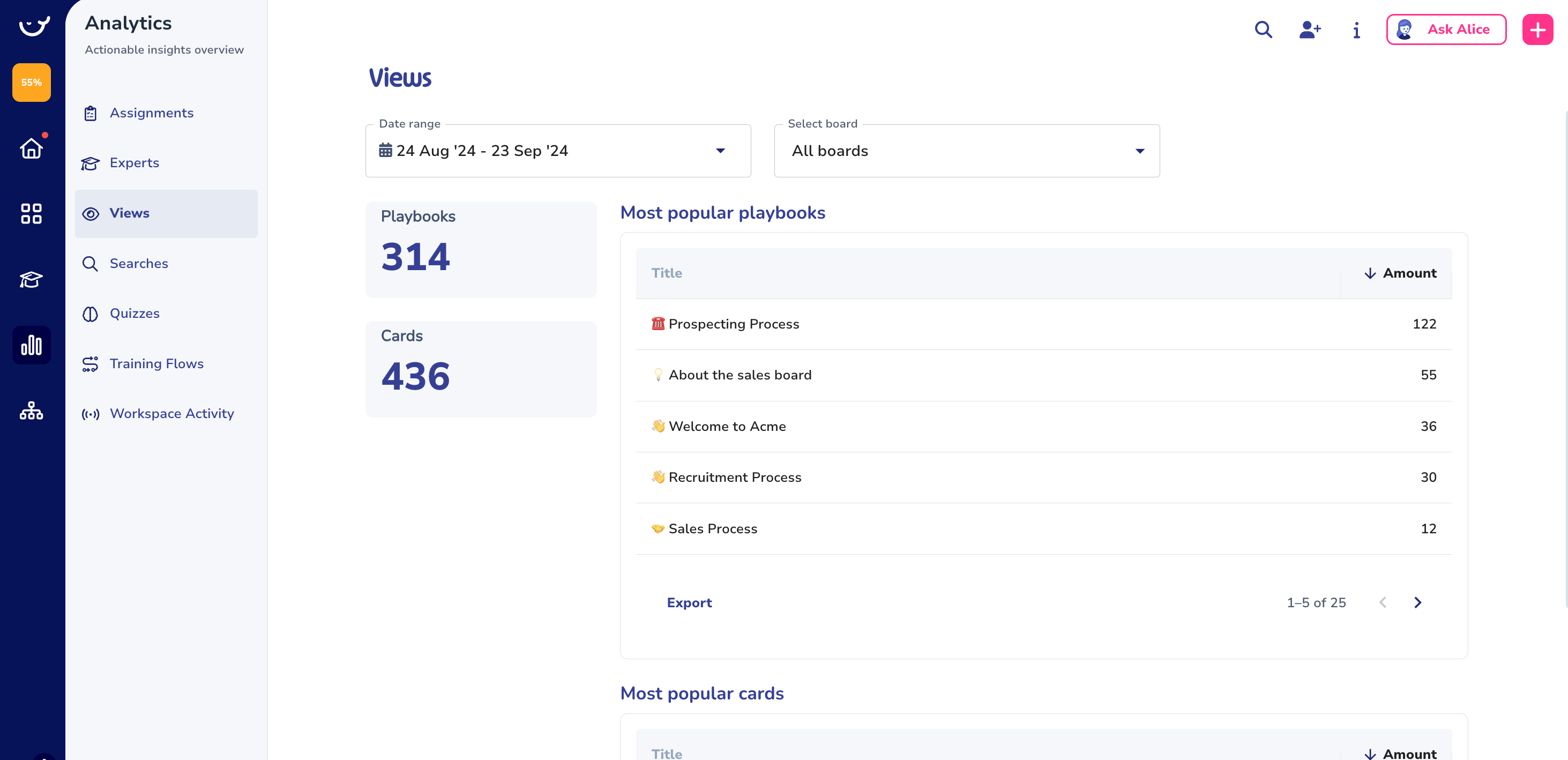Open the info icon in header
Viewport: 1568px width, 760px height.
click(1356, 30)
